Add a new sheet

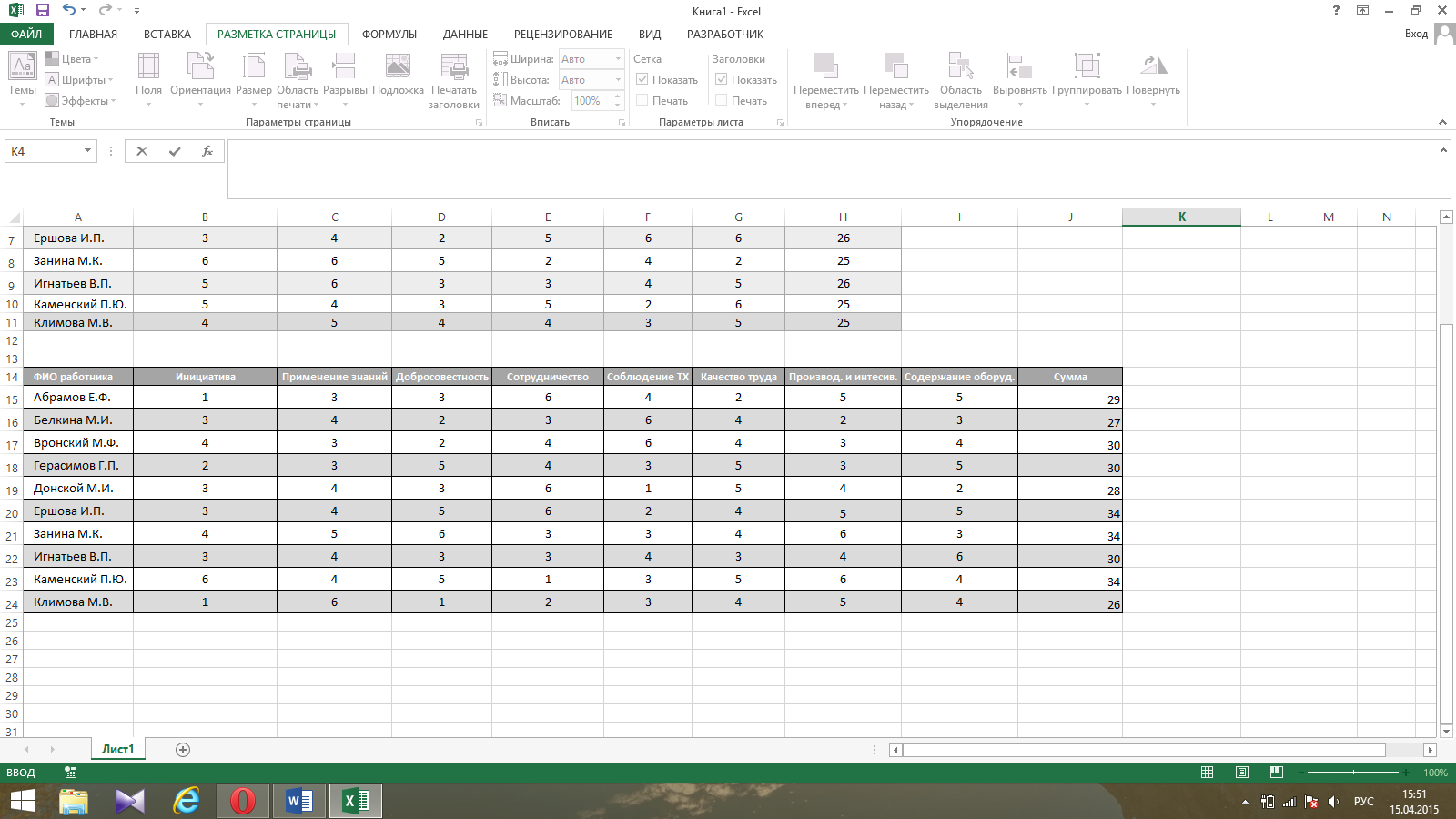(183, 750)
